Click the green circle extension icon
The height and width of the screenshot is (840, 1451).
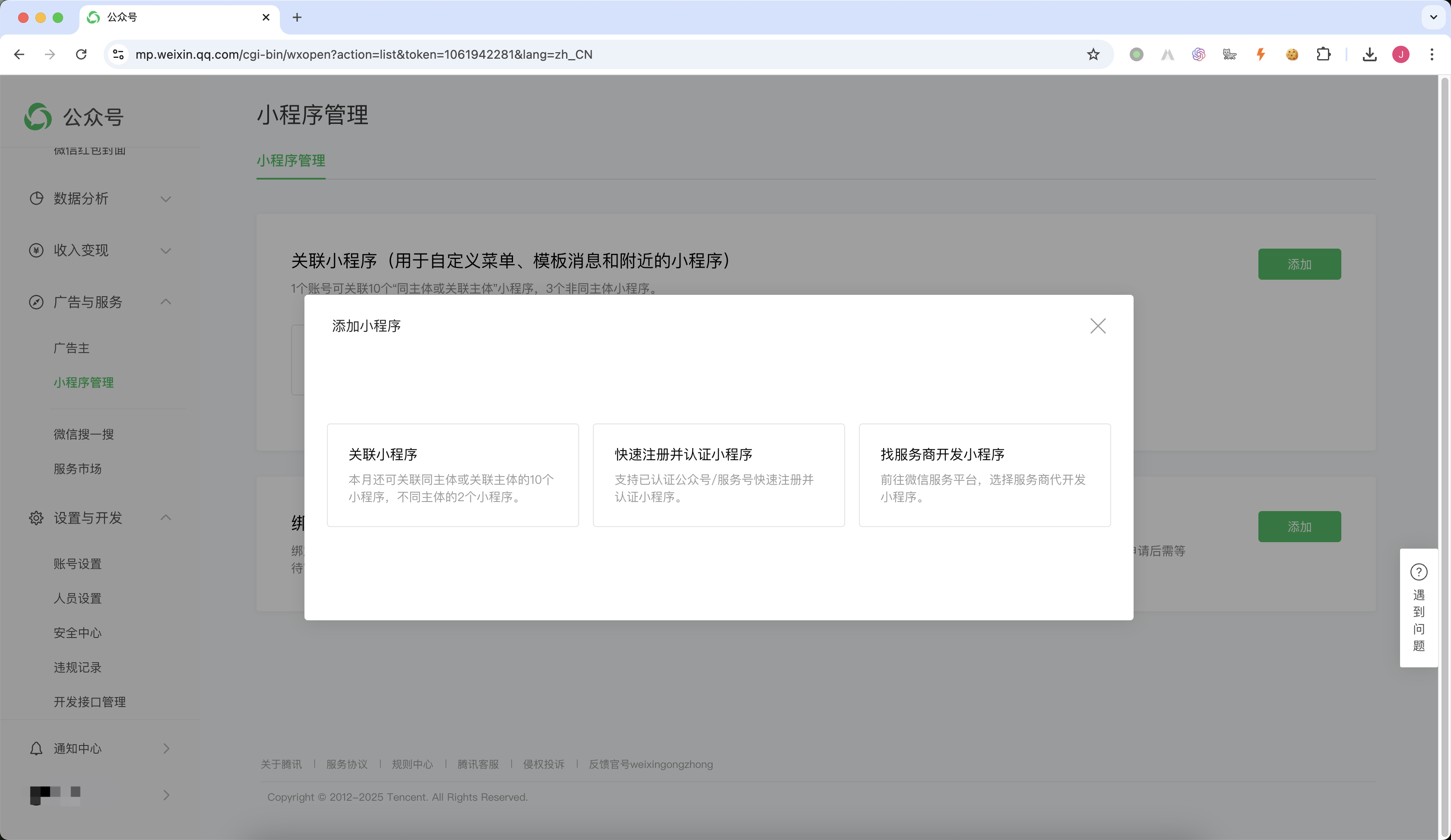pos(1136,54)
